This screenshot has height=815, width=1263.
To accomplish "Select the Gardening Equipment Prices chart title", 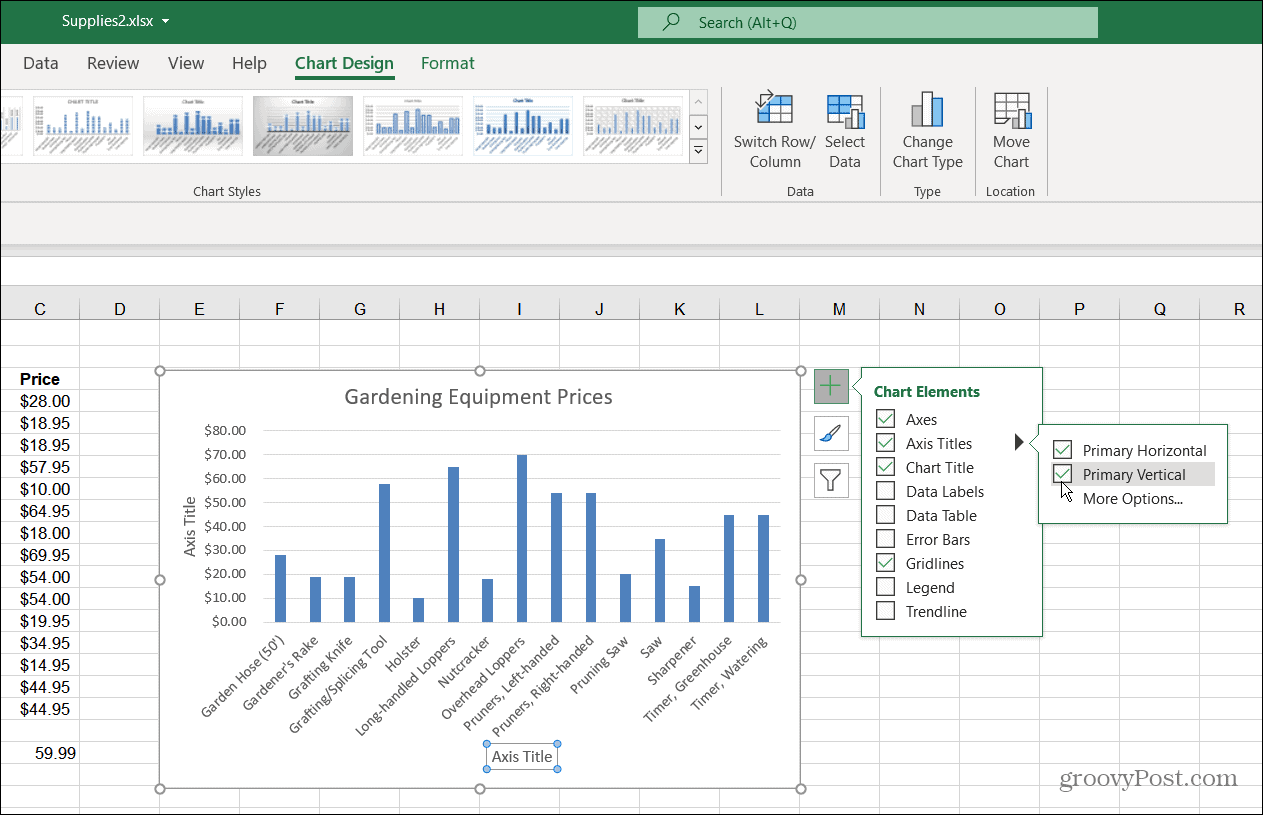I will pyautogui.click(x=478, y=397).
